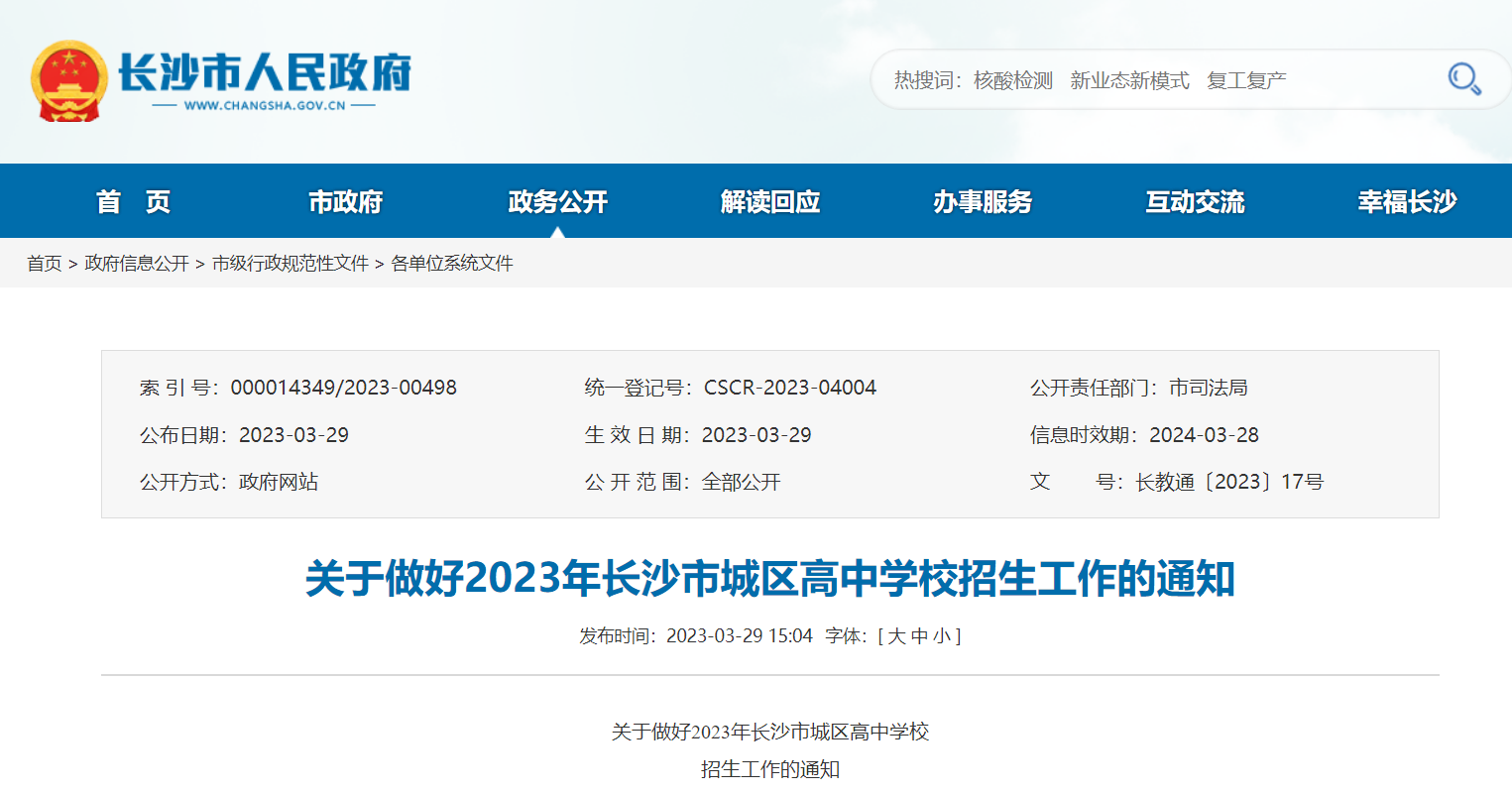Open the 首页 navigation tab
The height and width of the screenshot is (793, 1512).
133,202
